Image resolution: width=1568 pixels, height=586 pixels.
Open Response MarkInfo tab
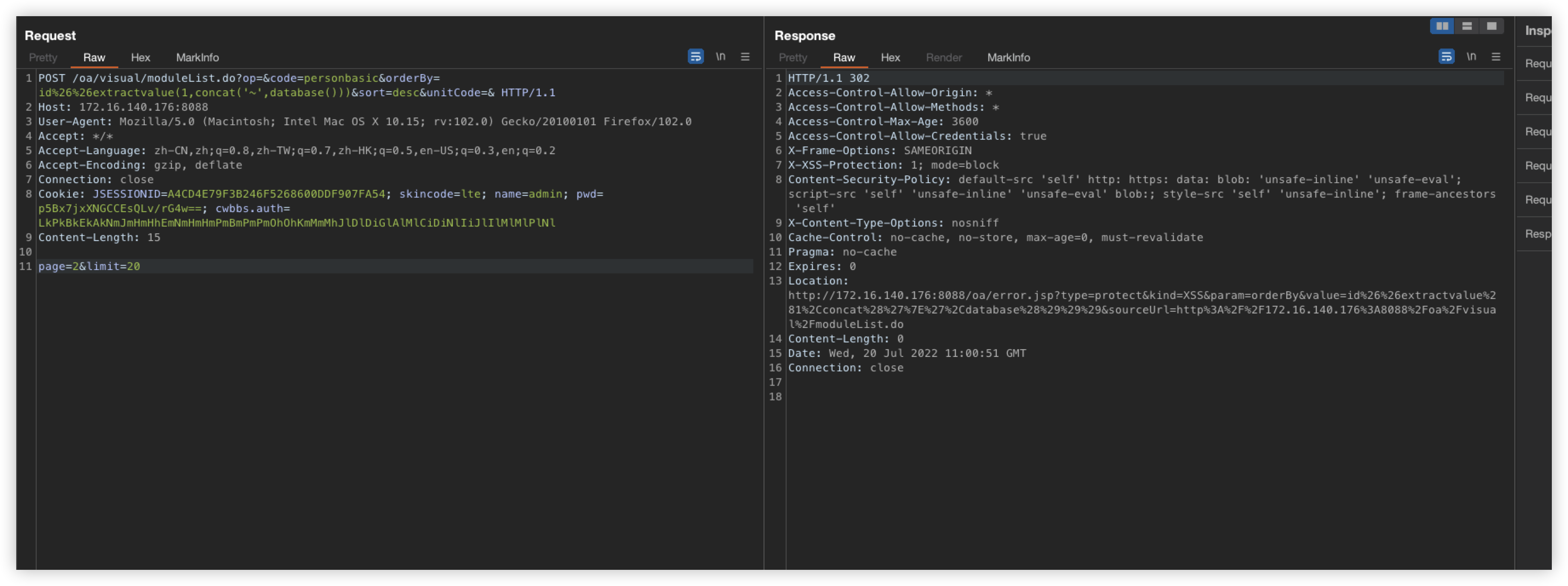(x=1008, y=57)
